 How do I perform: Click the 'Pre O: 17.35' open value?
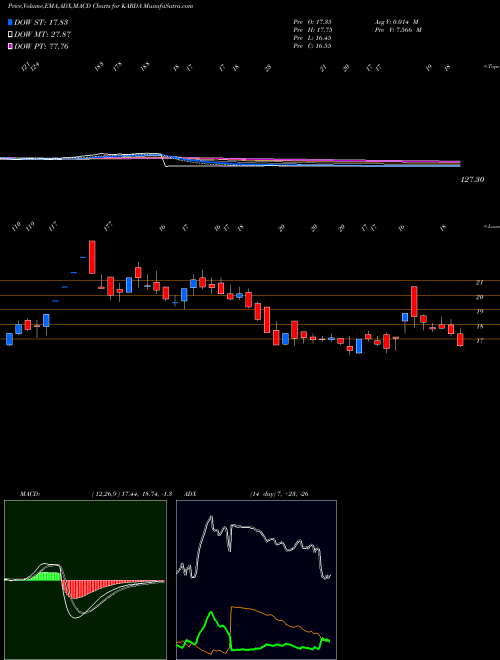click(312, 22)
